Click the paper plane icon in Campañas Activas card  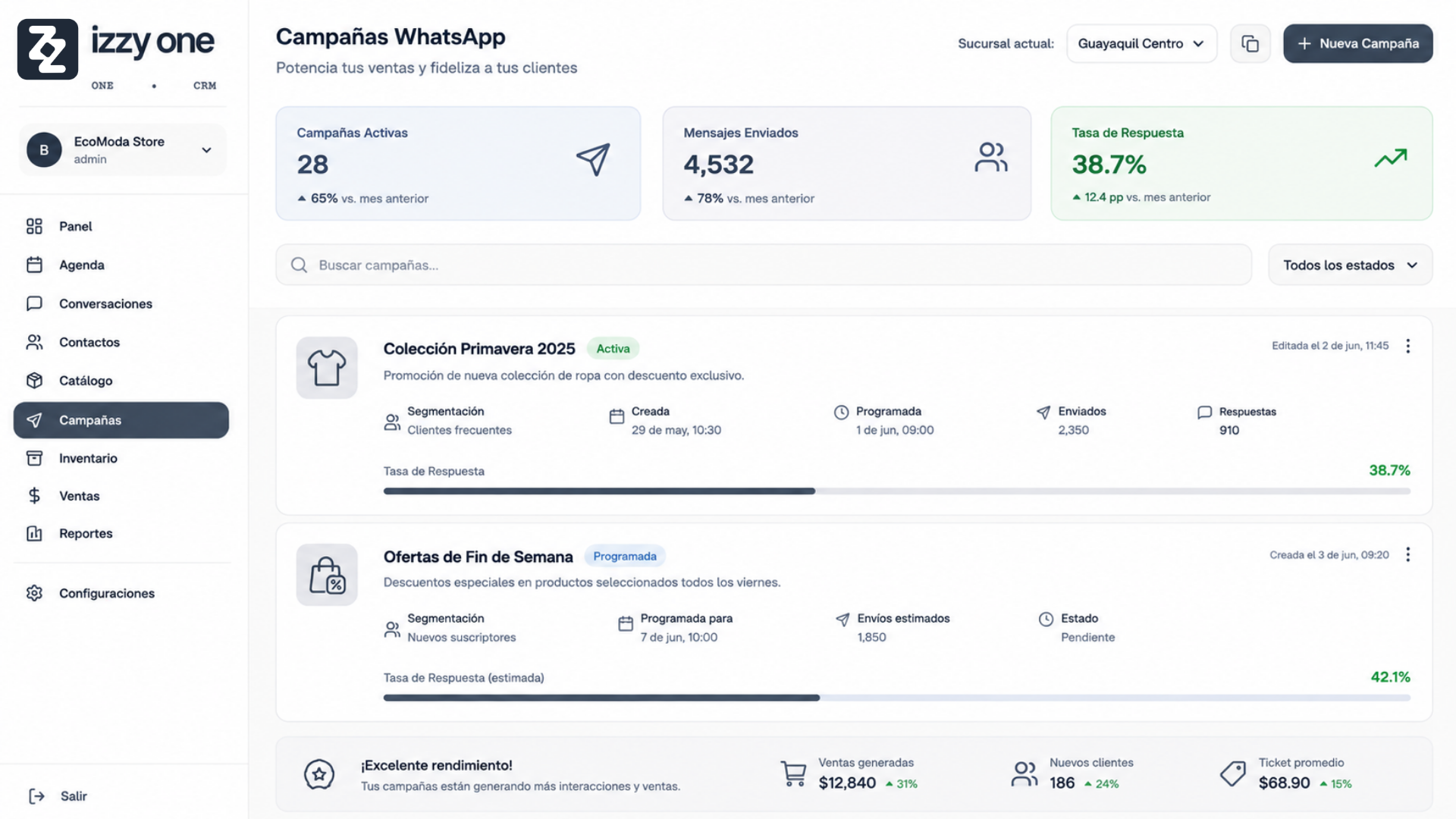(x=593, y=159)
